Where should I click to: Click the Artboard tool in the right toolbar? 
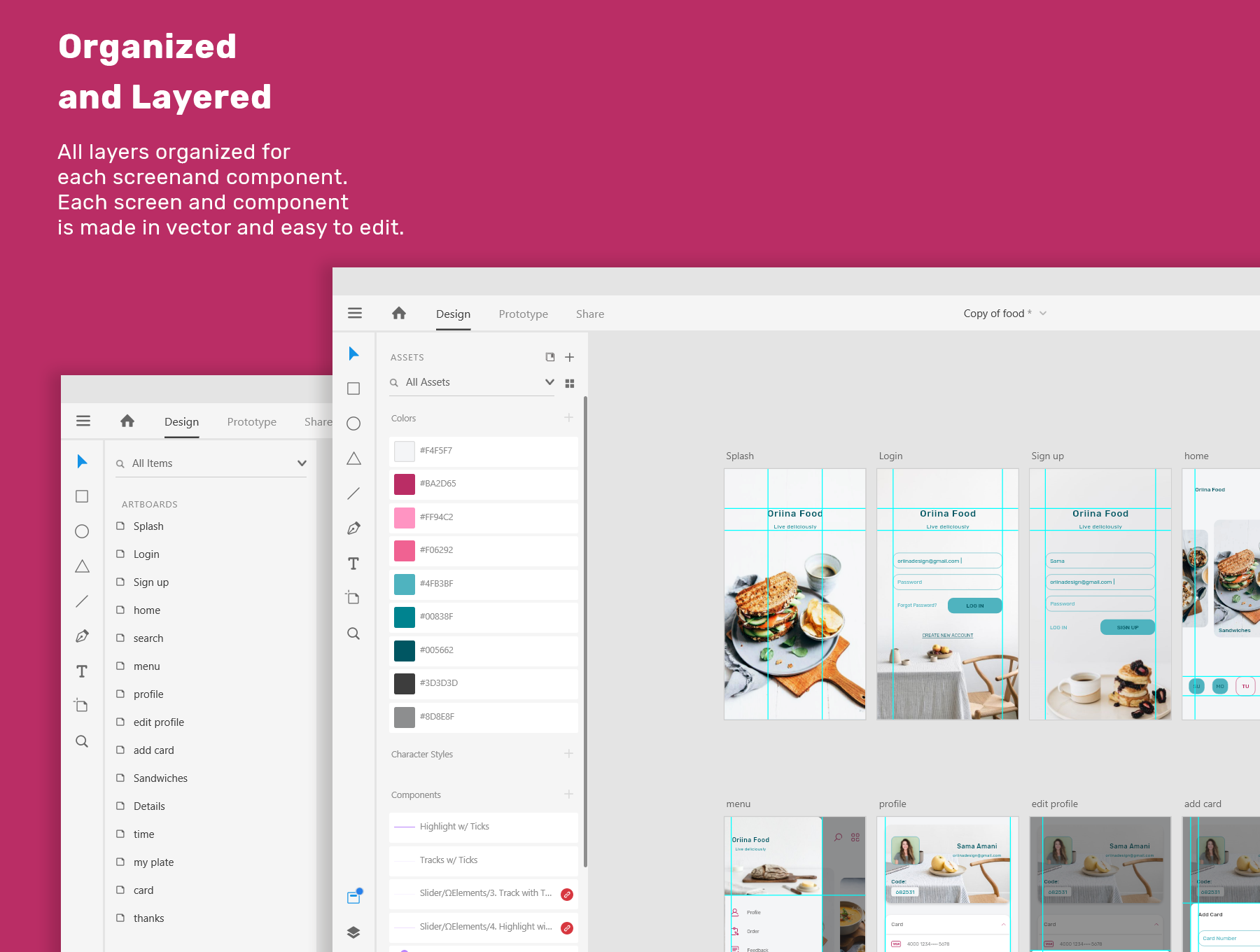click(353, 598)
